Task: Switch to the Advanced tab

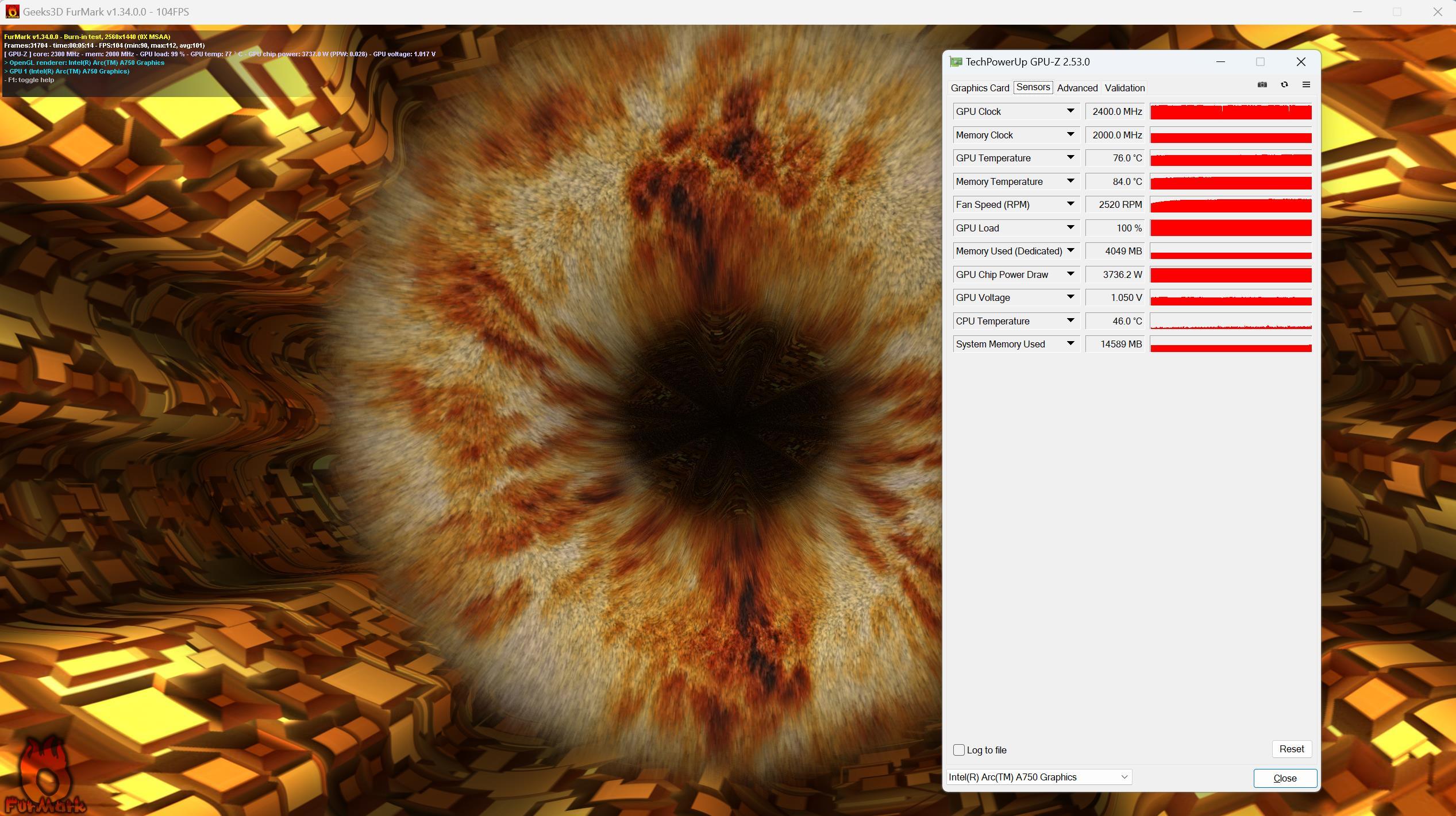Action: 1077,88
